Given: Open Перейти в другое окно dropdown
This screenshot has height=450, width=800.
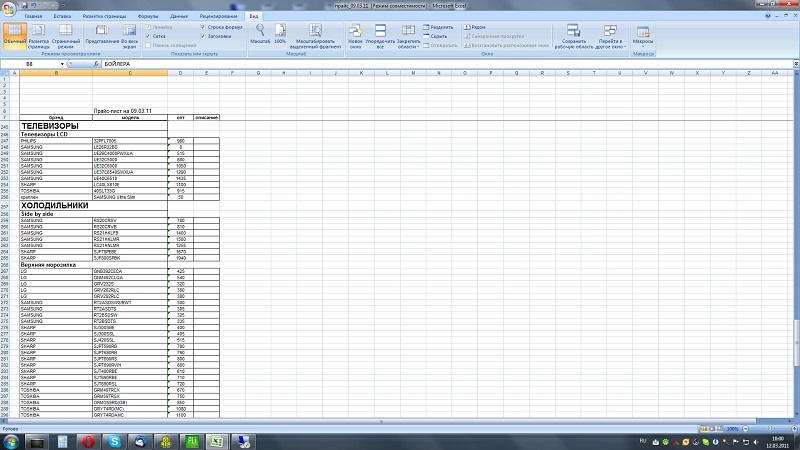Looking at the screenshot, I should pyautogui.click(x=611, y=36).
